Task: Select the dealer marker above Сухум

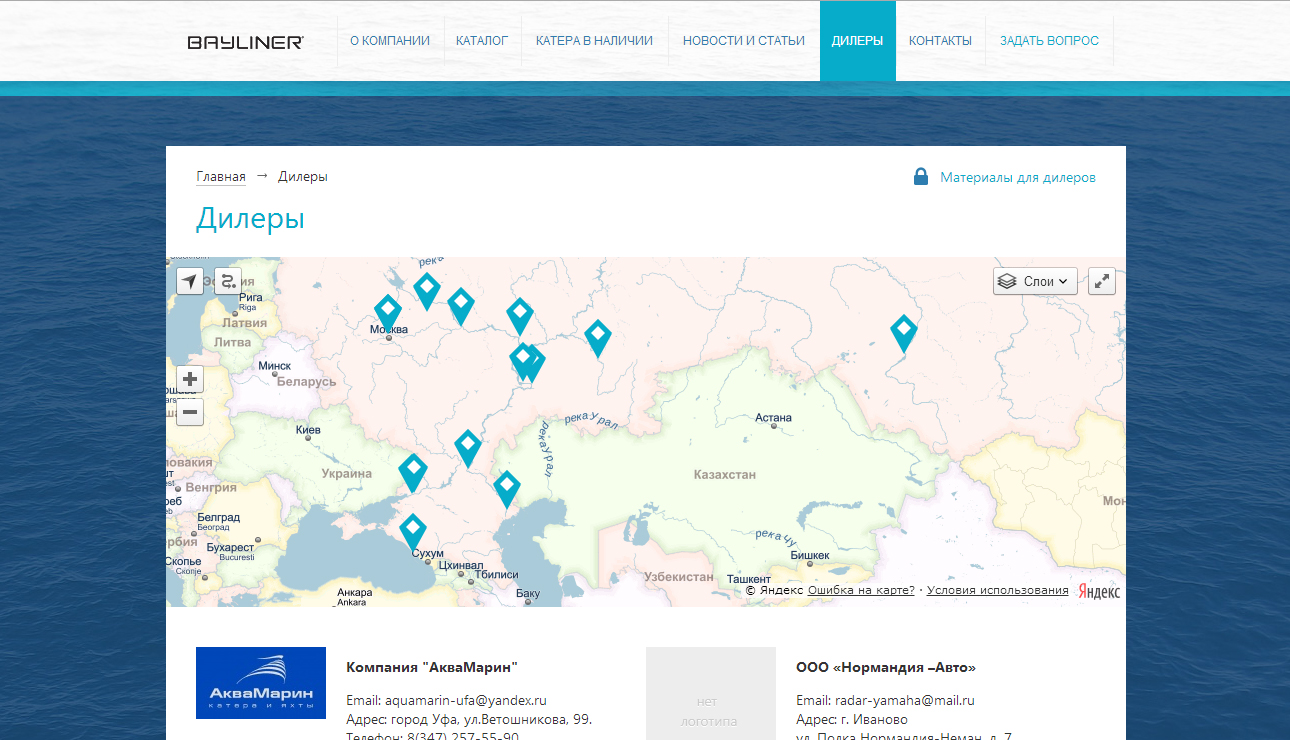Action: coord(413,531)
